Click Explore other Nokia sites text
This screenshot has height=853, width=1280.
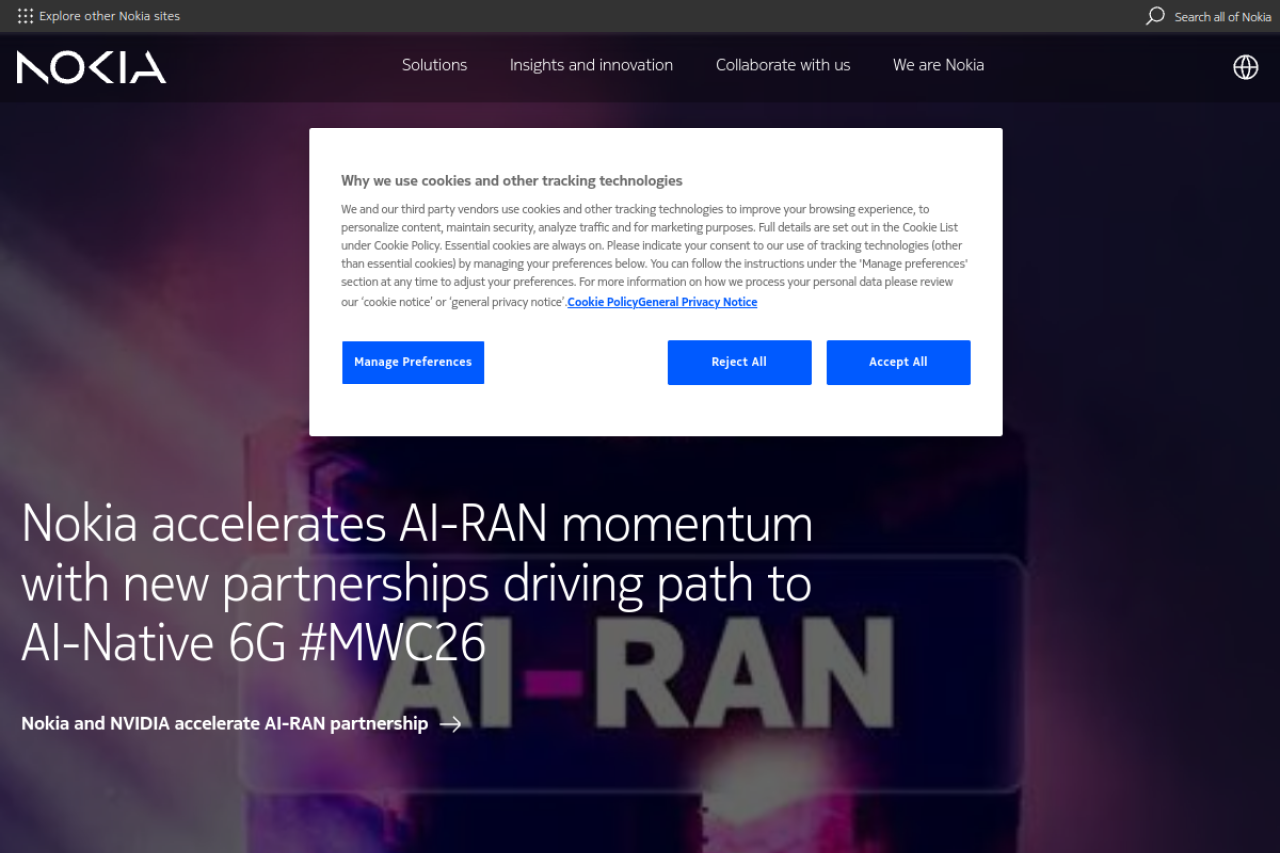tap(110, 16)
